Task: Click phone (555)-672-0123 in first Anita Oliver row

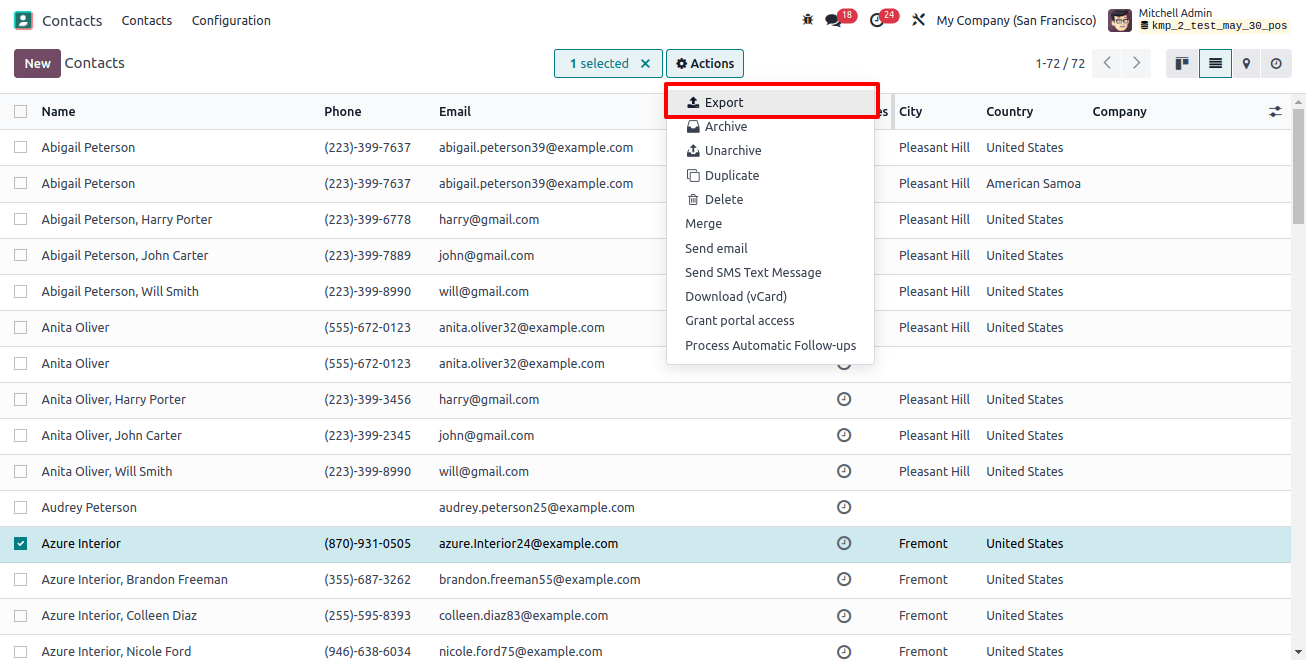Action: 367,328
